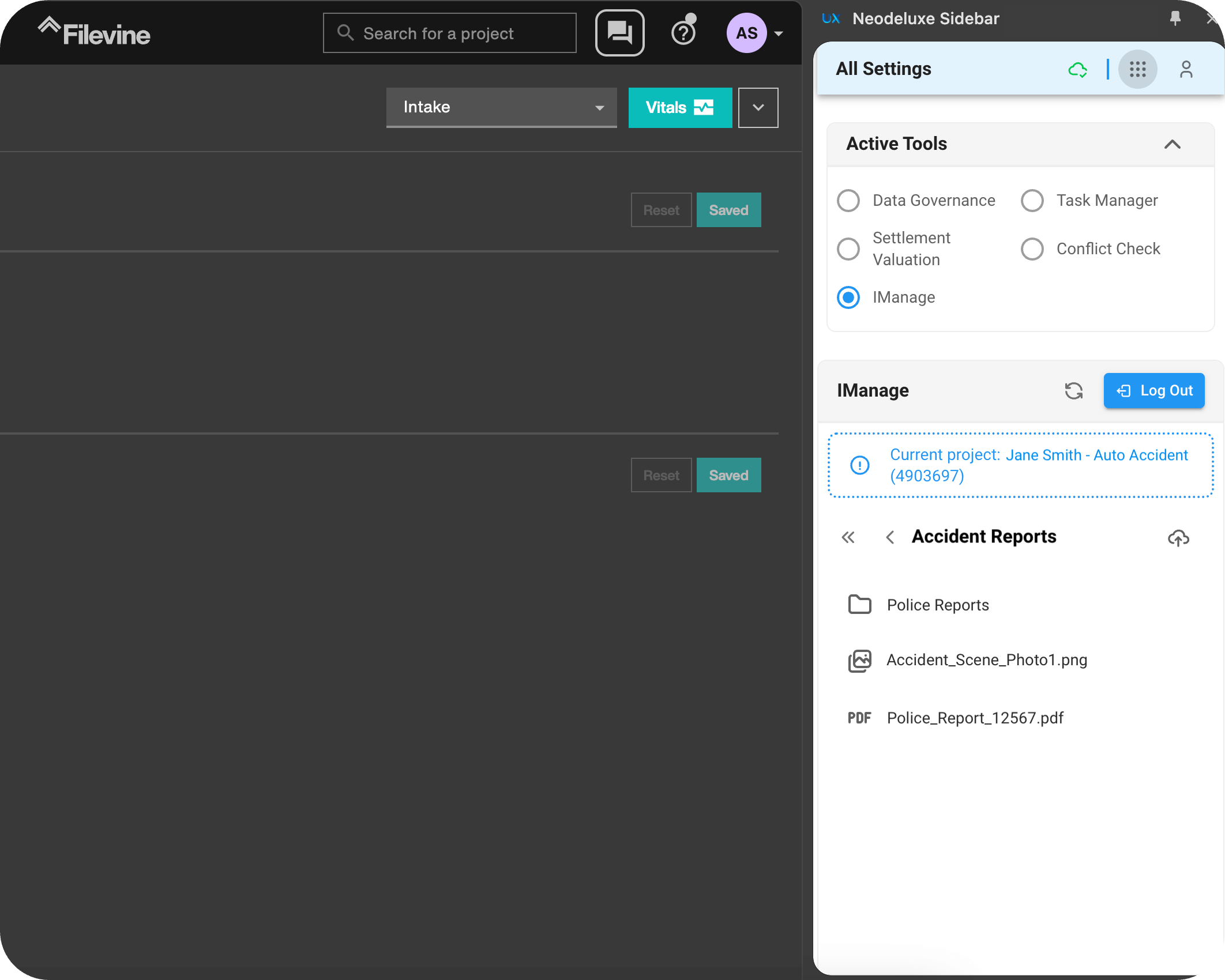Click the AS user avatar
Image resolution: width=1225 pixels, height=980 pixels.
pos(746,33)
